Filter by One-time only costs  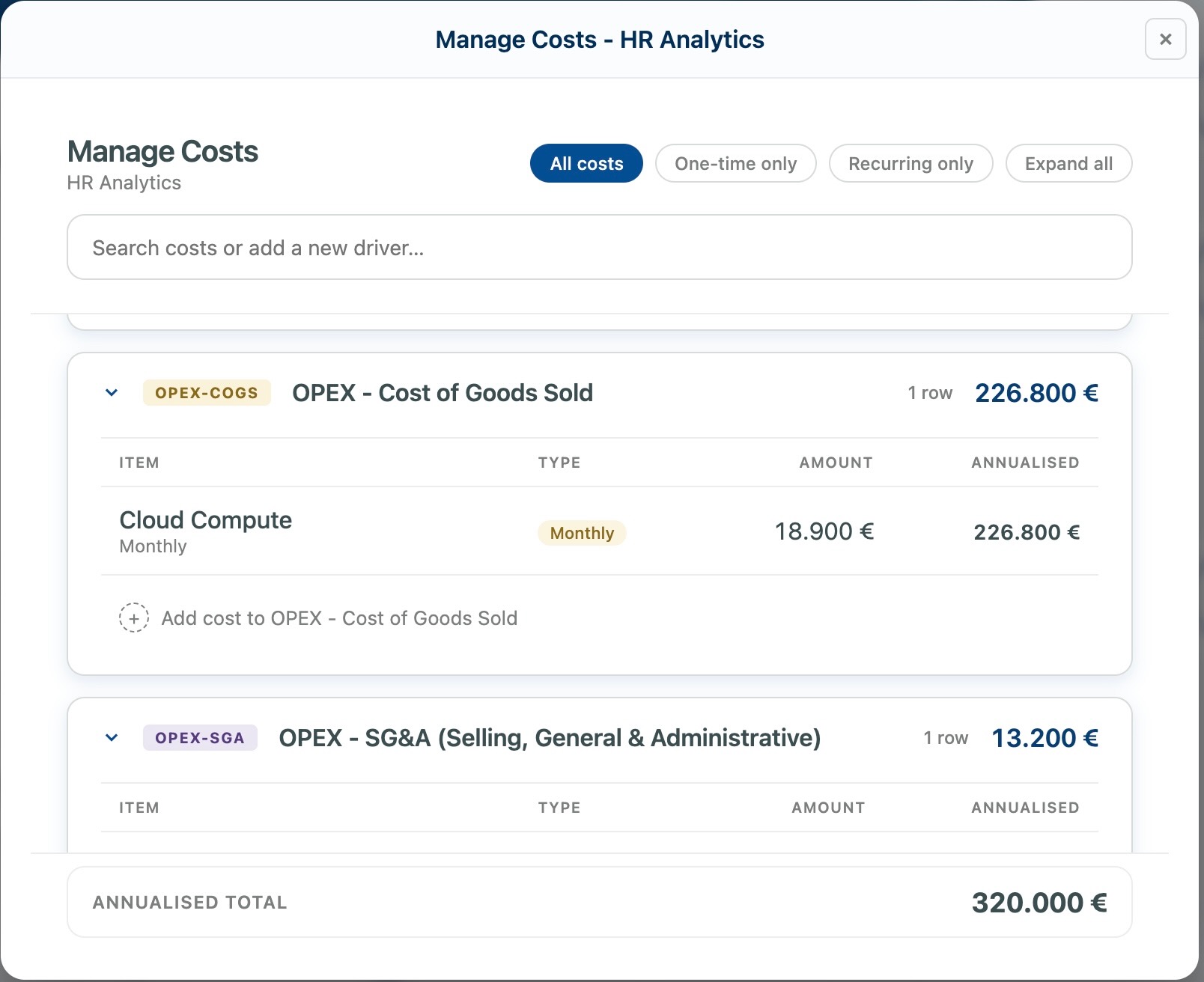pyautogui.click(x=735, y=163)
